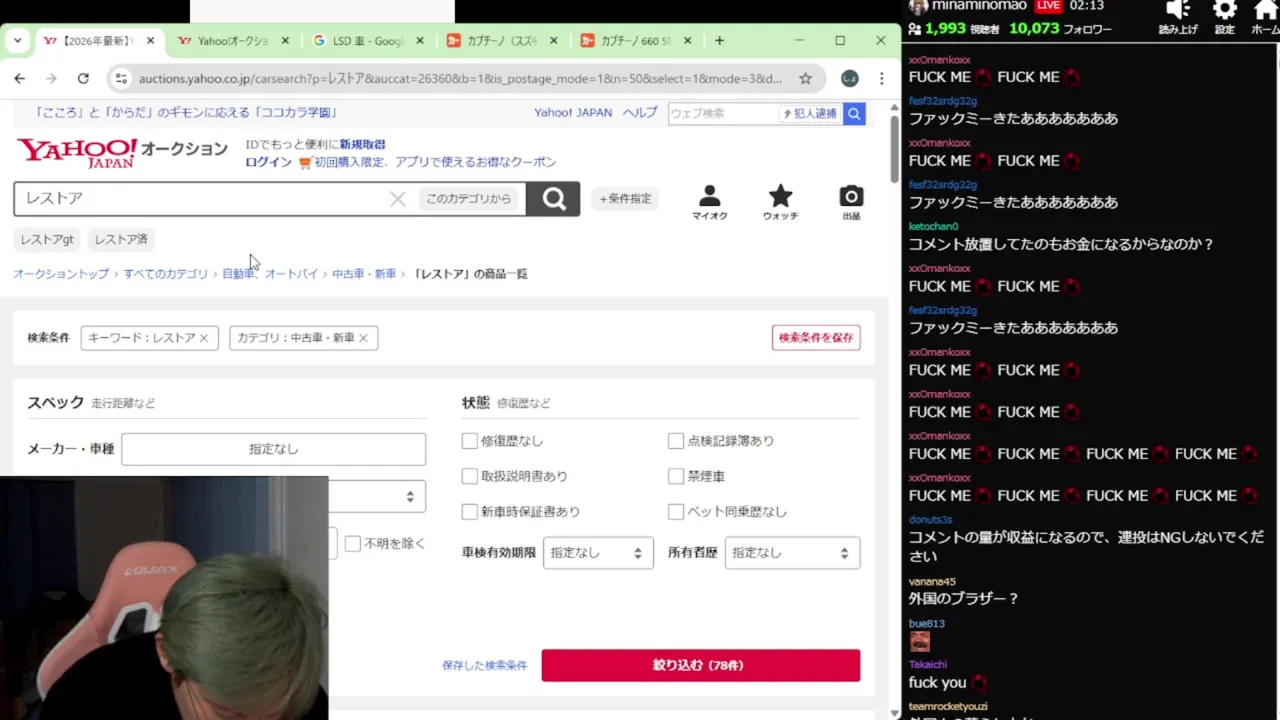Check the 新車時保証書あり checkbox
The height and width of the screenshot is (720, 1280).
470,512
